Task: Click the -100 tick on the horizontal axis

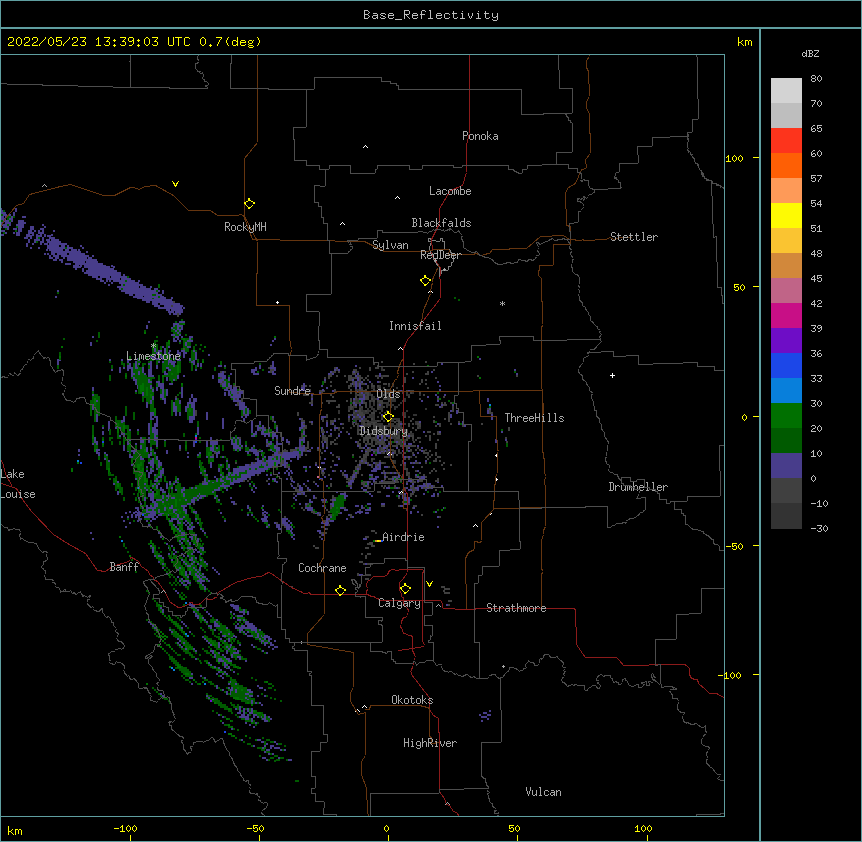Action: point(125,829)
